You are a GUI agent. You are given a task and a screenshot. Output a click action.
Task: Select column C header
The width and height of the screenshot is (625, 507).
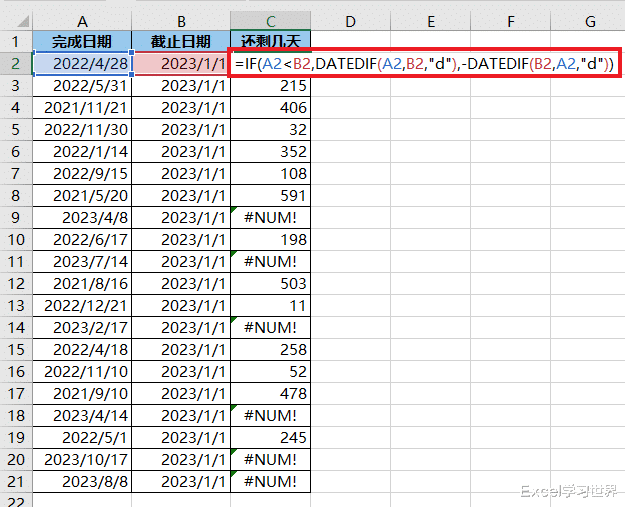271,21
